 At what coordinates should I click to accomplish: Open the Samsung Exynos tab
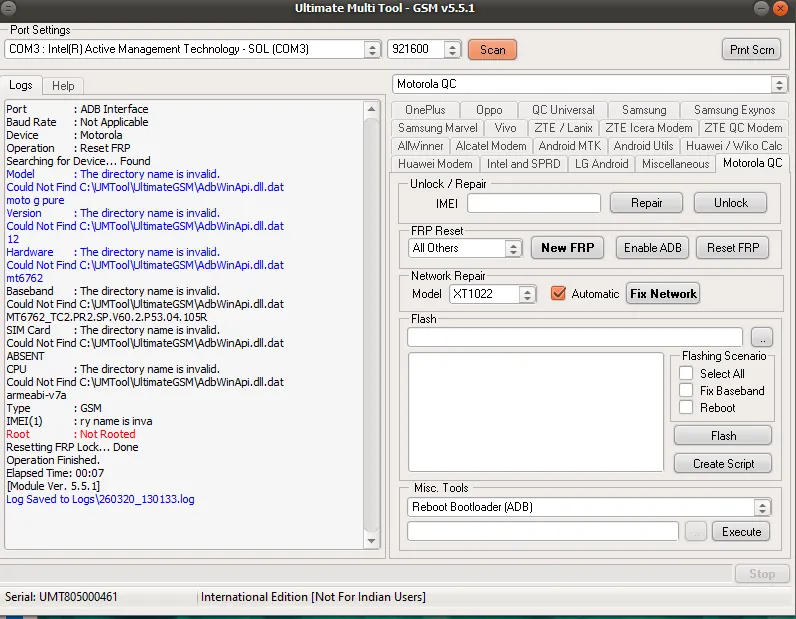[x=734, y=110]
